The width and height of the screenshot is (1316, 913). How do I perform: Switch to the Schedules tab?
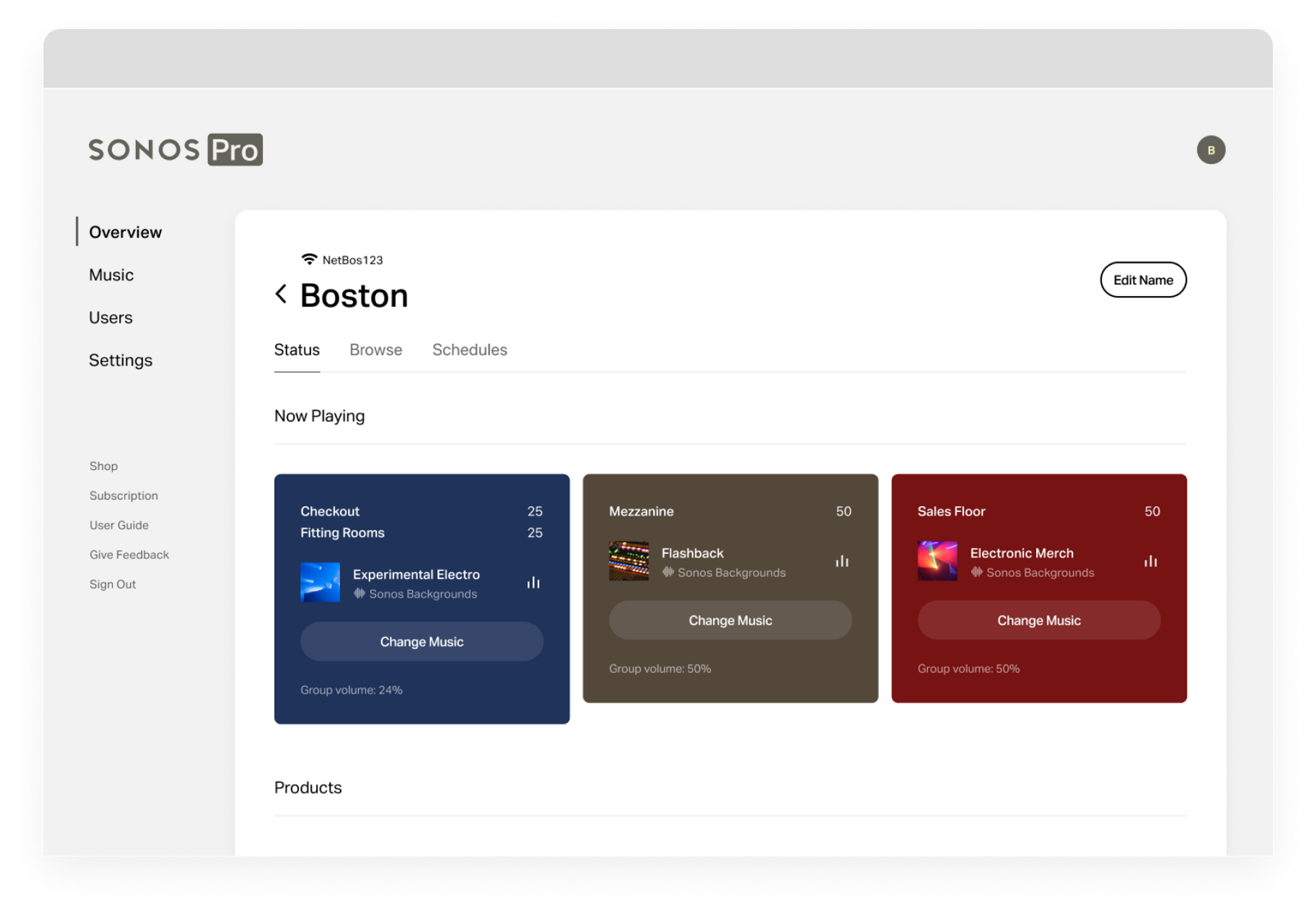(470, 349)
